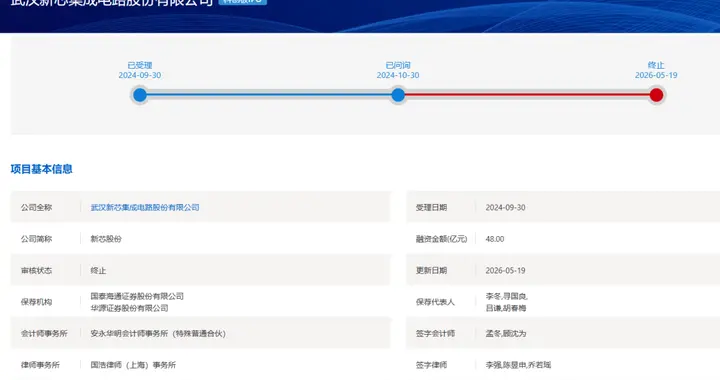Click the 签字律师 field label
Image resolution: width=720 pixels, height=380 pixels.
pyautogui.click(x=431, y=365)
